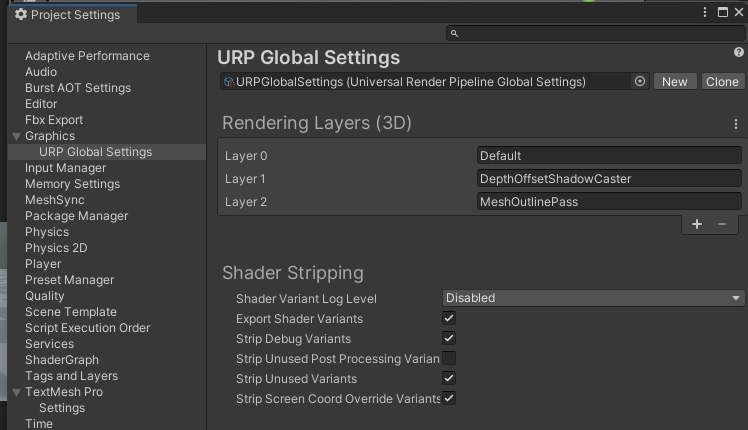Open the window kebab menu in title bar
Viewport: 748px width, 430px height.
(x=708, y=13)
